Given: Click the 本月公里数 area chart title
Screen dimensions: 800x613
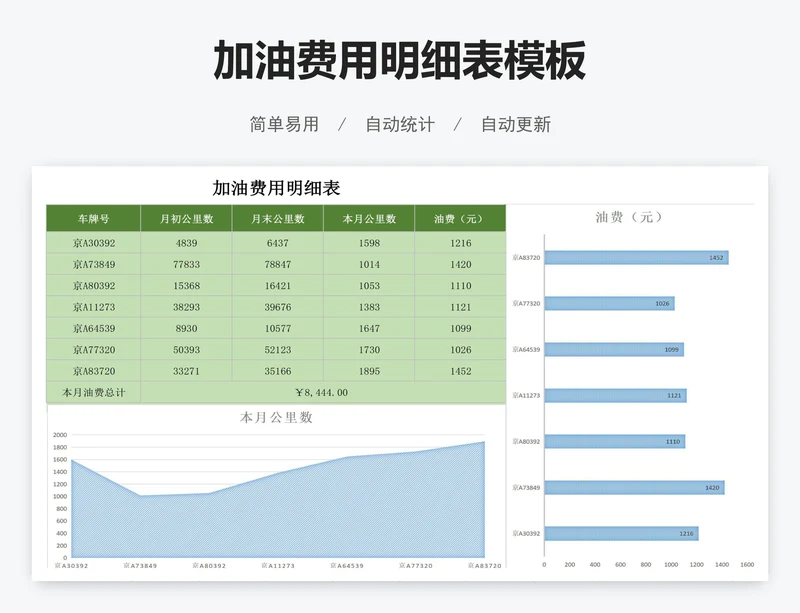Looking at the screenshot, I should click(x=276, y=418).
